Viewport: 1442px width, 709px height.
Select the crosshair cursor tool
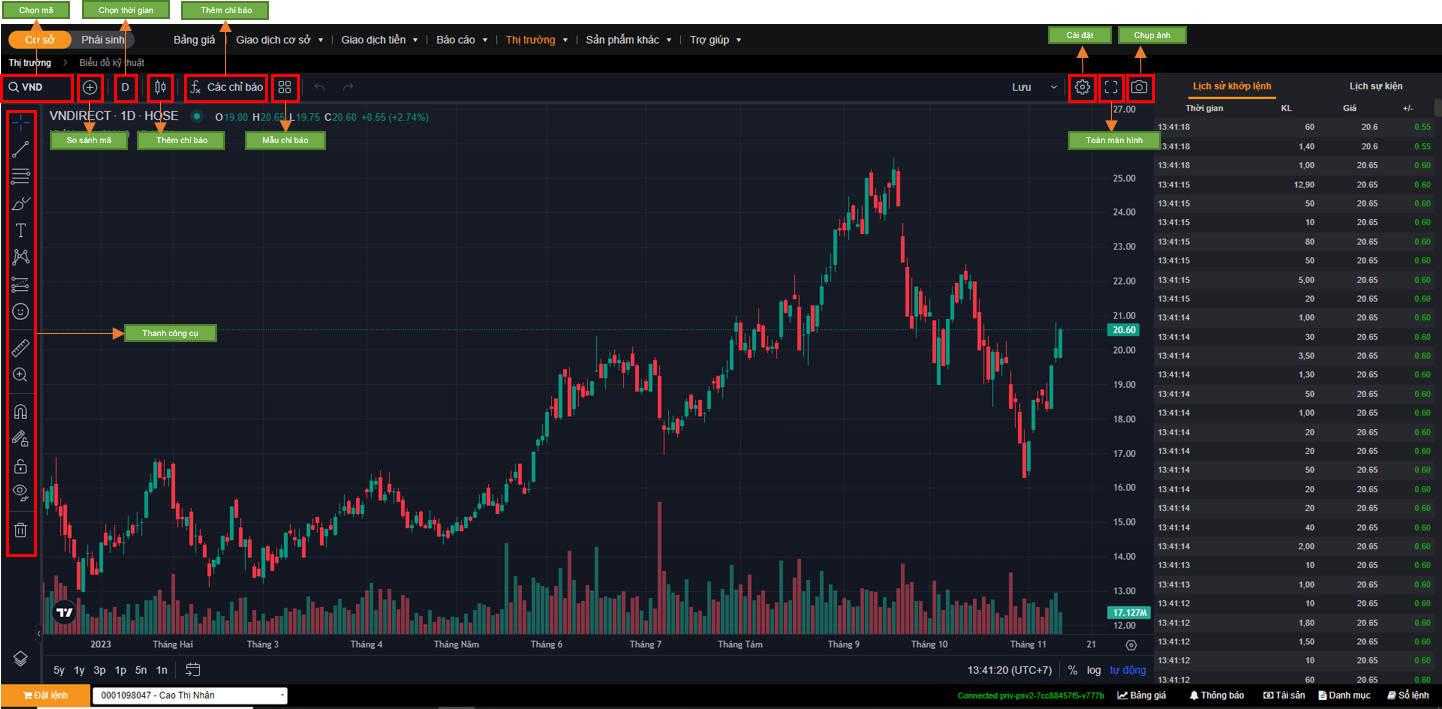pos(21,124)
